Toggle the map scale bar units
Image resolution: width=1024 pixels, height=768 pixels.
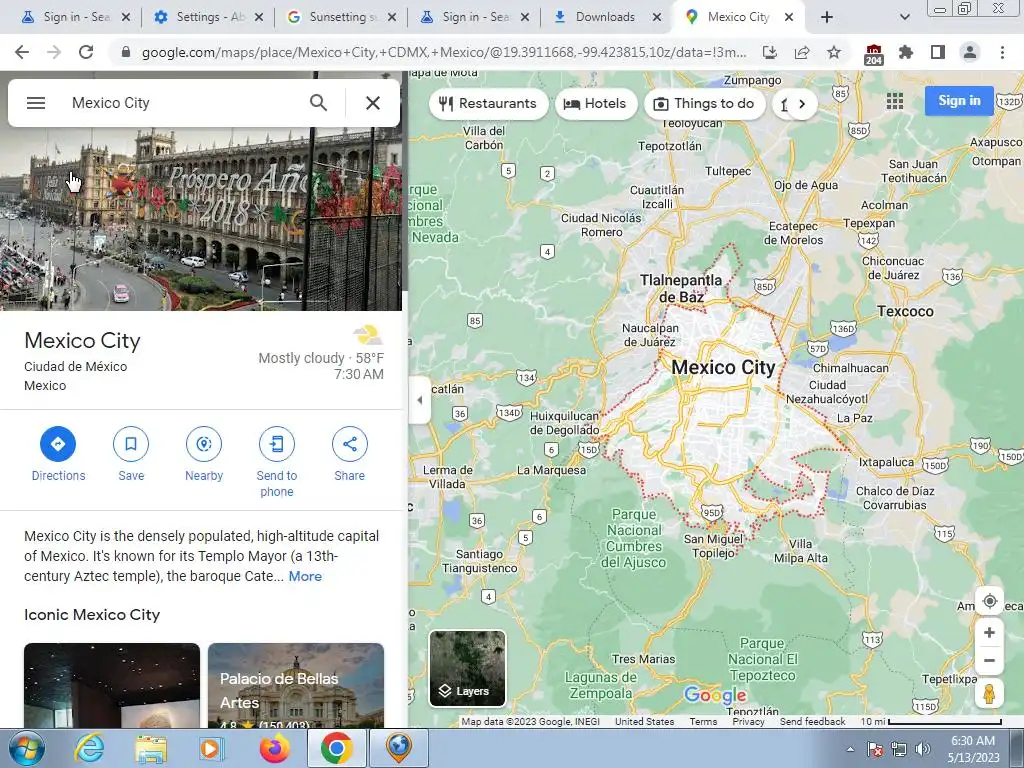pyautogui.click(x=931, y=722)
